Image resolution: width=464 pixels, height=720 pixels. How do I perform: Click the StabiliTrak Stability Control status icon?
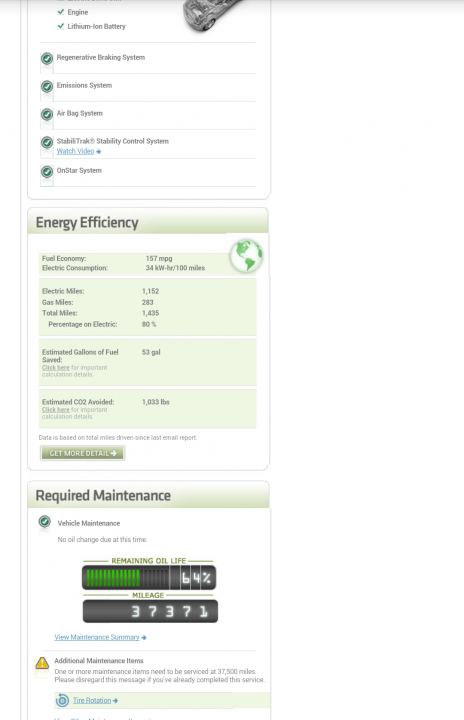click(46, 142)
